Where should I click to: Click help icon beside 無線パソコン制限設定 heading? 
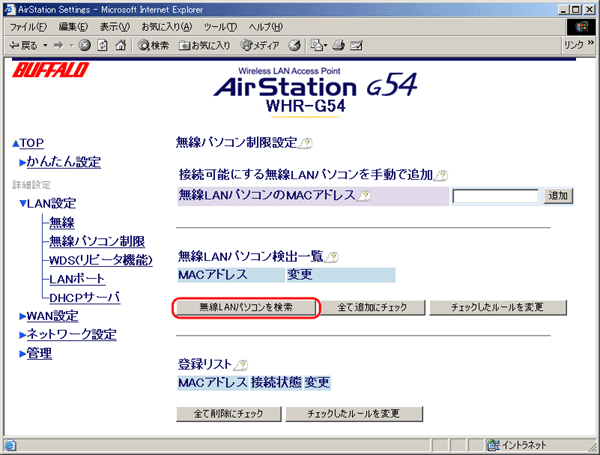[x=305, y=143]
